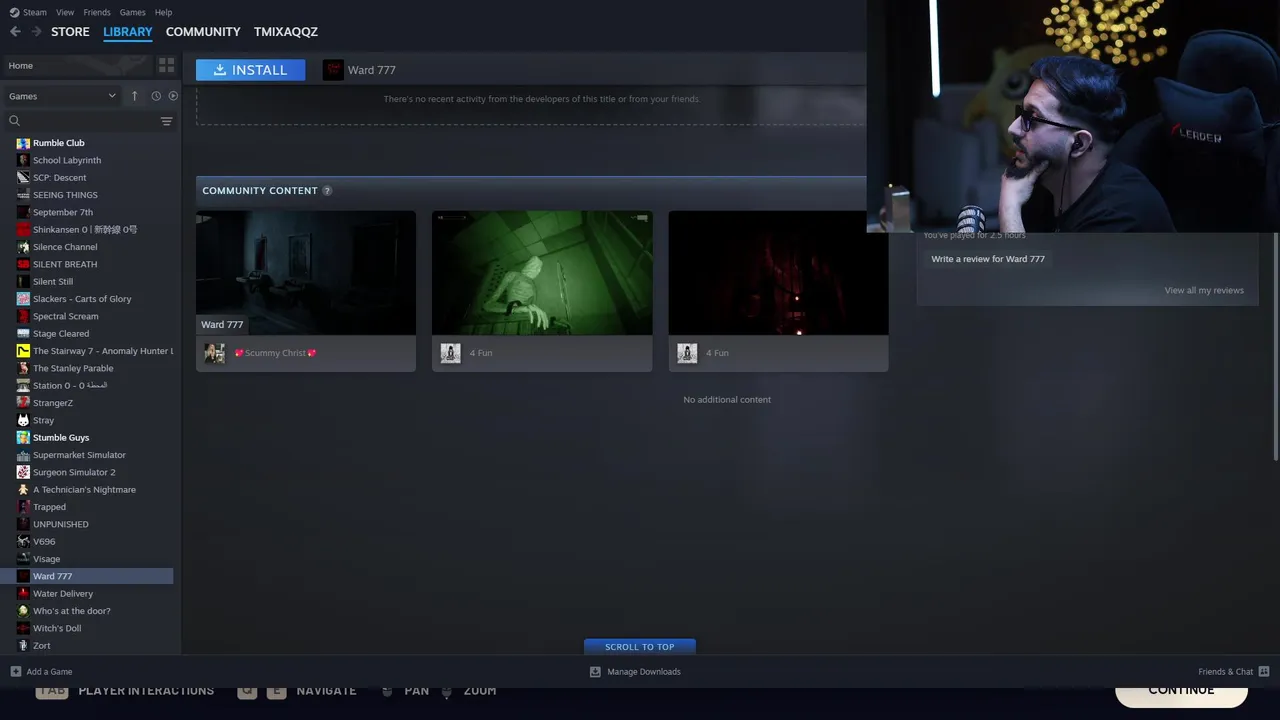Open the TMIXAQQZ profile tab
Image resolution: width=1280 pixels, height=720 pixels.
(x=286, y=32)
